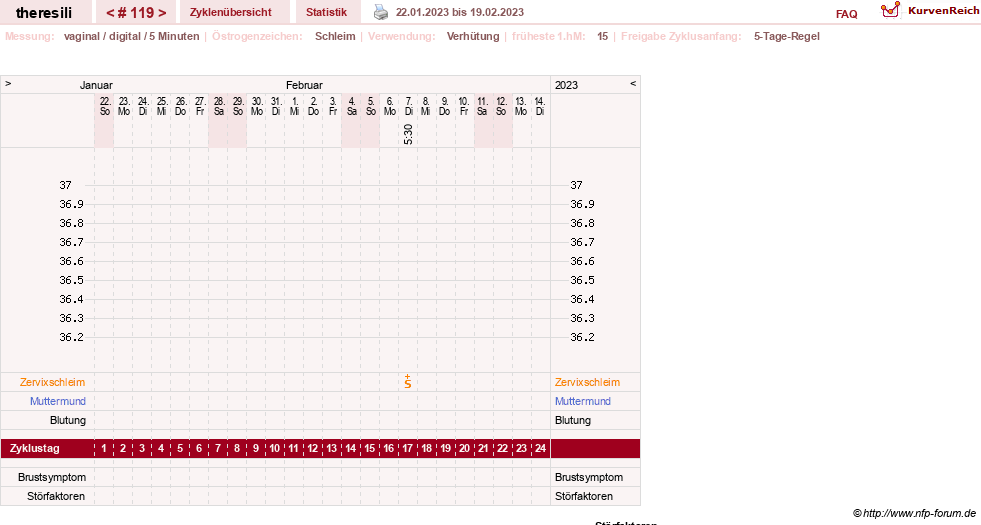
Task: Click date header 14. Di
Action: pyautogui.click(x=540, y=106)
